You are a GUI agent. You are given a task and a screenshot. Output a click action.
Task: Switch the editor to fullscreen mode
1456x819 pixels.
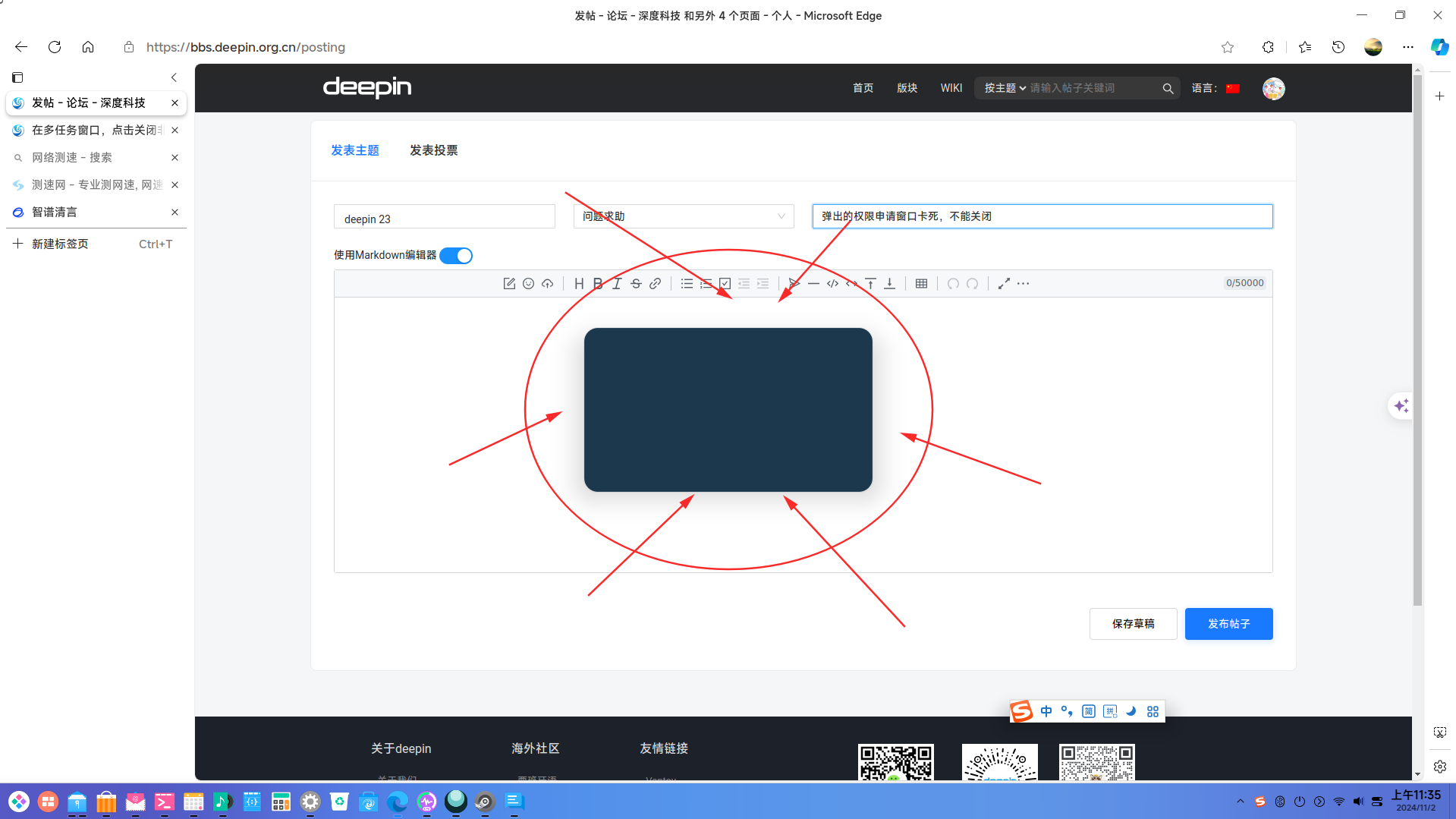1004,284
